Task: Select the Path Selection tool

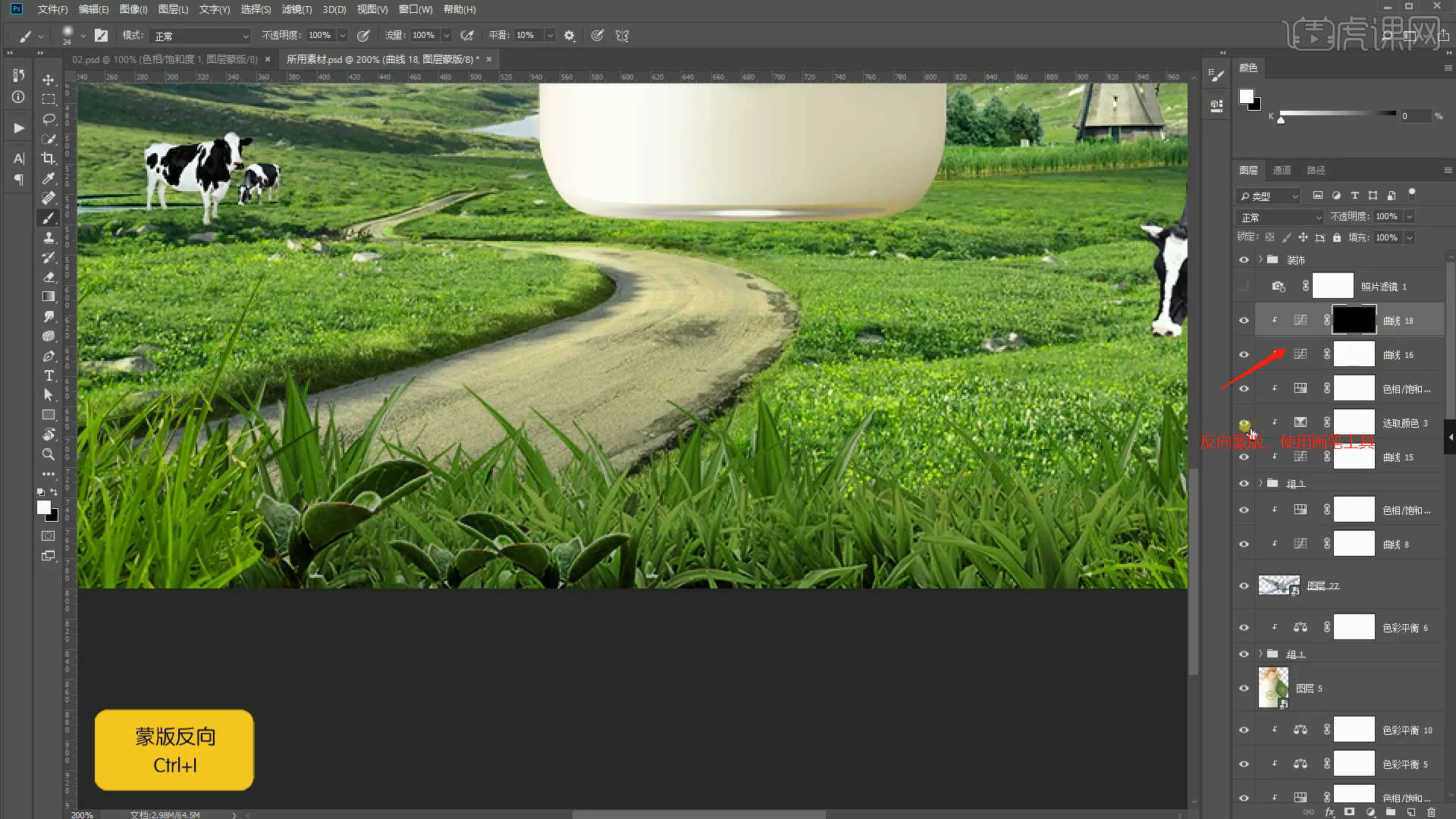Action: [49, 395]
